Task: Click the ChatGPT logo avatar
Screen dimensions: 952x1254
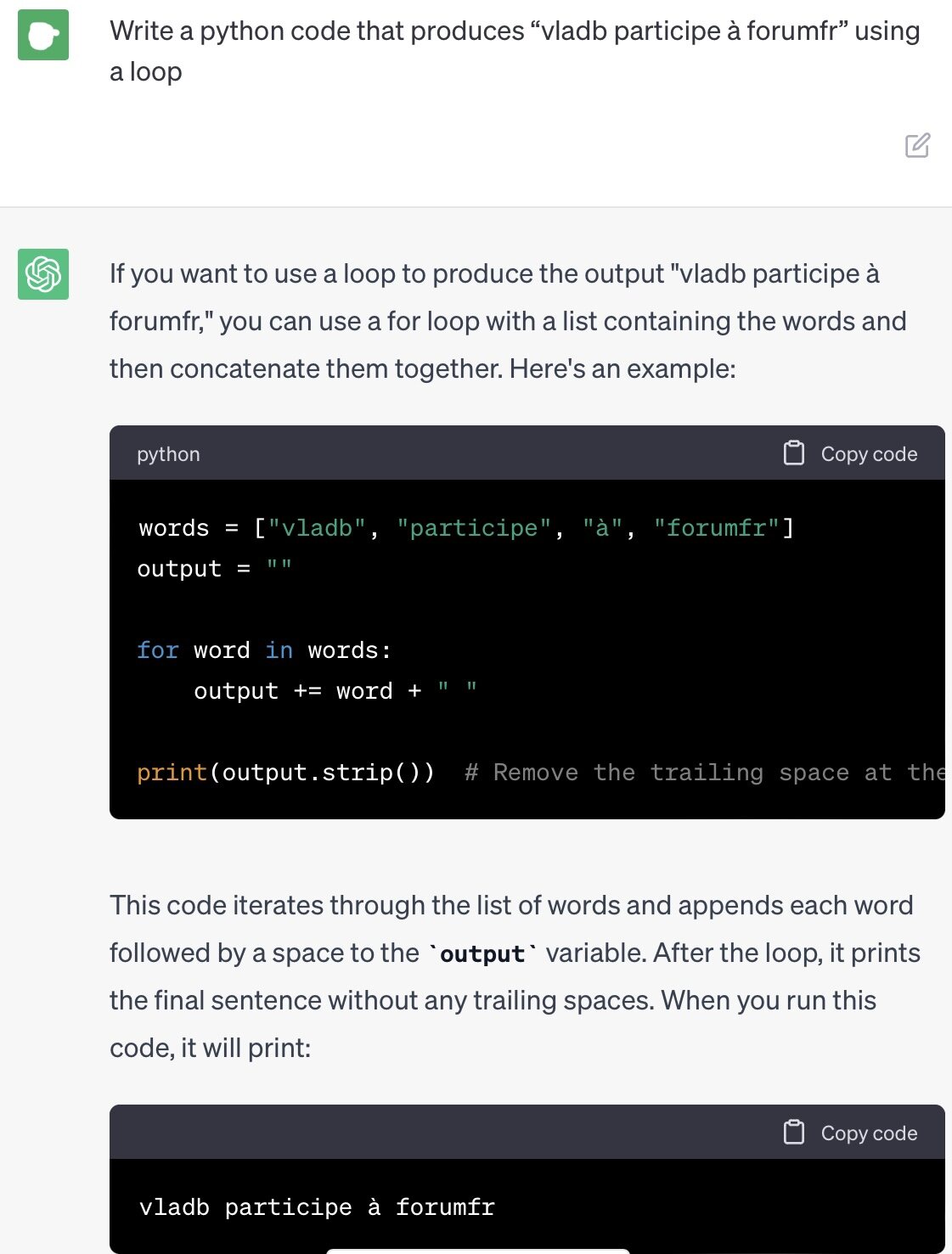Action: click(x=43, y=274)
